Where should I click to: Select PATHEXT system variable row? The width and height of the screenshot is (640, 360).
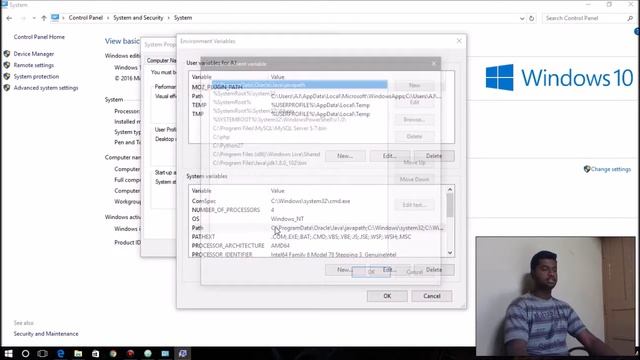point(318,237)
